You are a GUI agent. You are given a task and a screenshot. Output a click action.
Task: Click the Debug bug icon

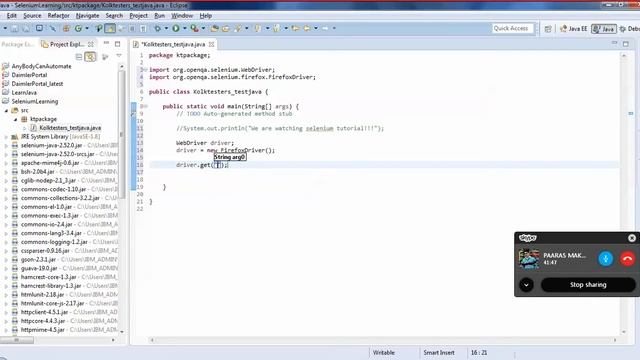[x=158, y=29]
